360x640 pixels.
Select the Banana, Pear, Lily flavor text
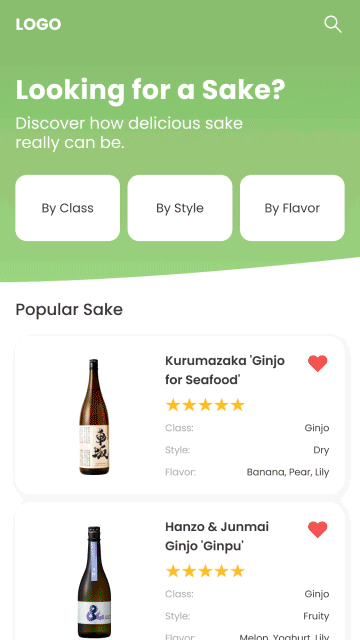click(288, 472)
